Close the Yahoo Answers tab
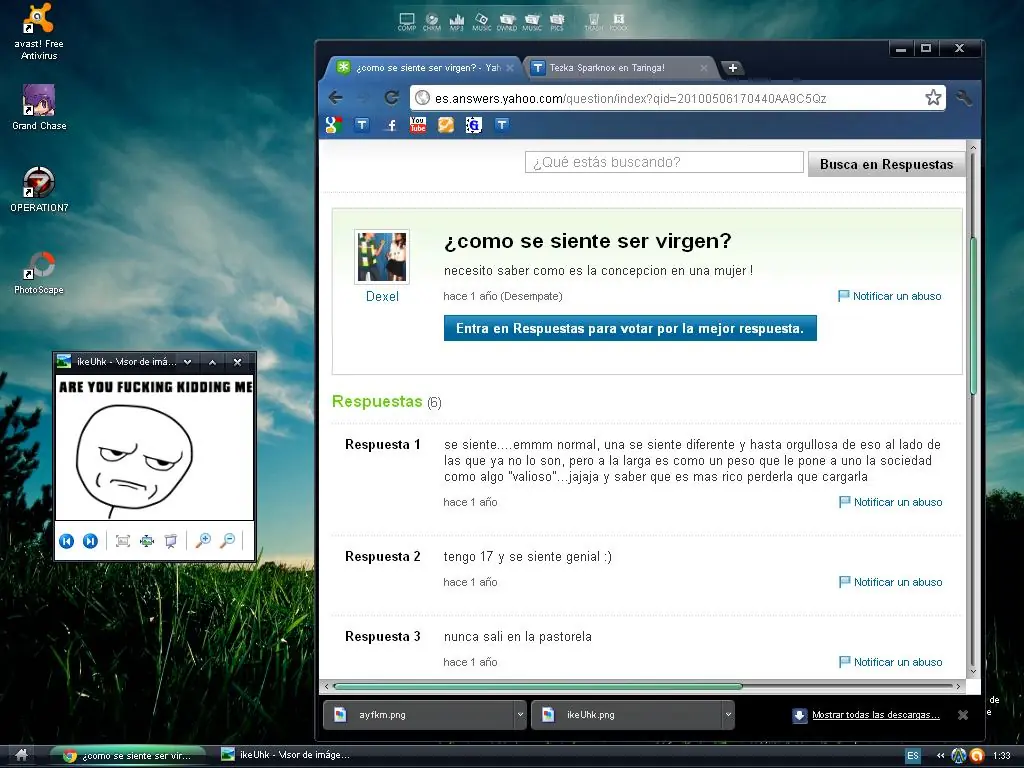 coord(510,68)
